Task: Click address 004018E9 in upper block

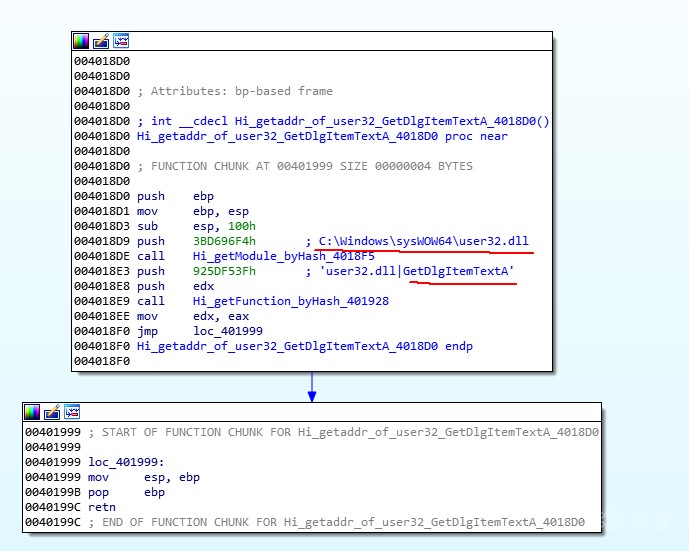Action: pos(102,301)
